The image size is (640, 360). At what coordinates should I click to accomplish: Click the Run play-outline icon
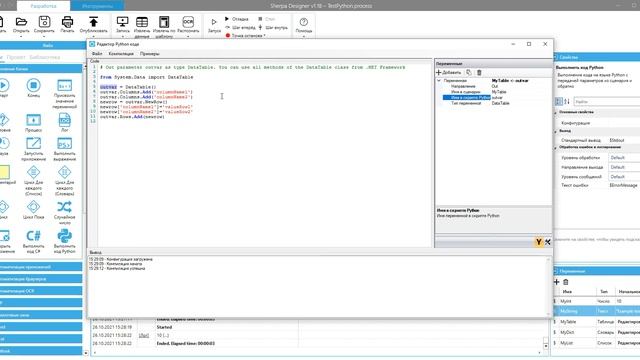coord(214,22)
